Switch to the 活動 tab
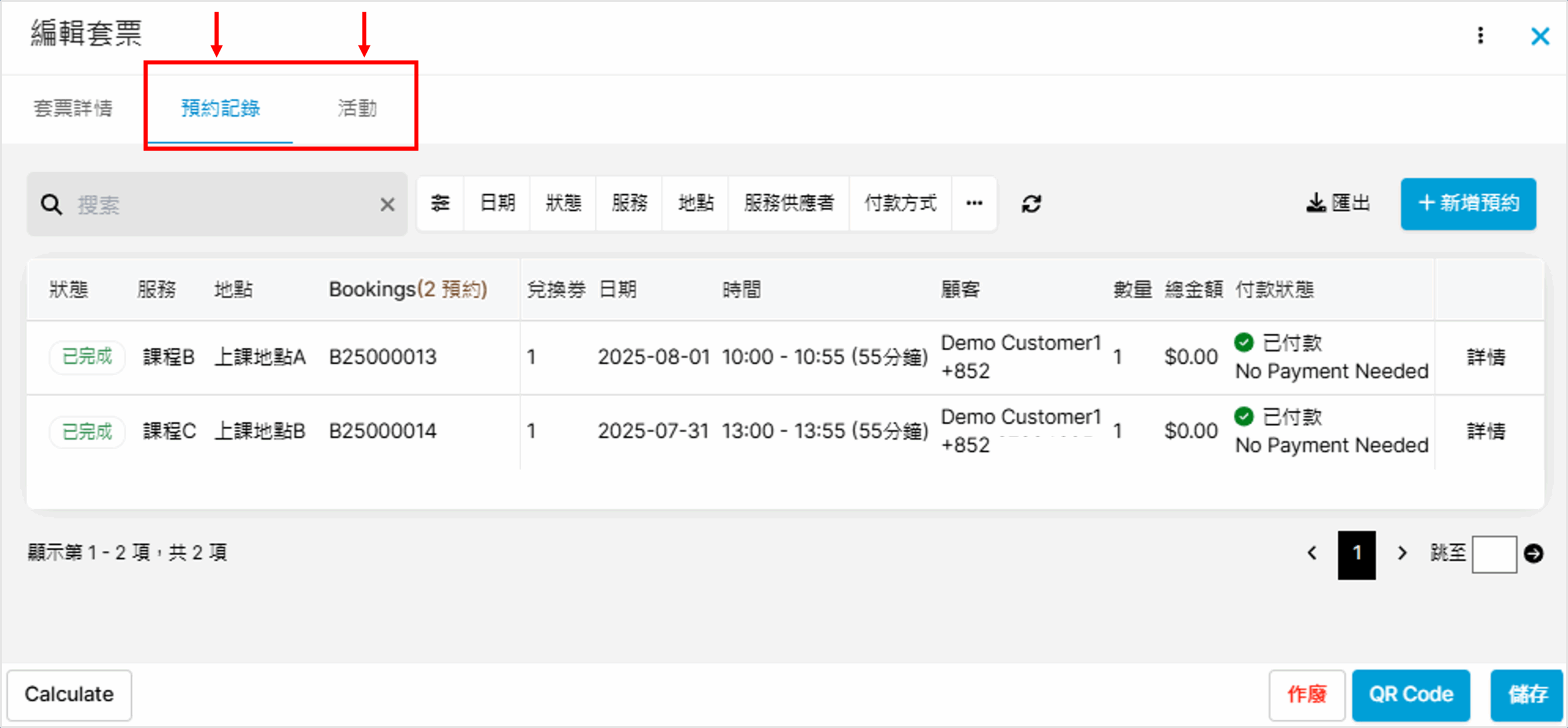The image size is (1568, 728). (x=357, y=108)
